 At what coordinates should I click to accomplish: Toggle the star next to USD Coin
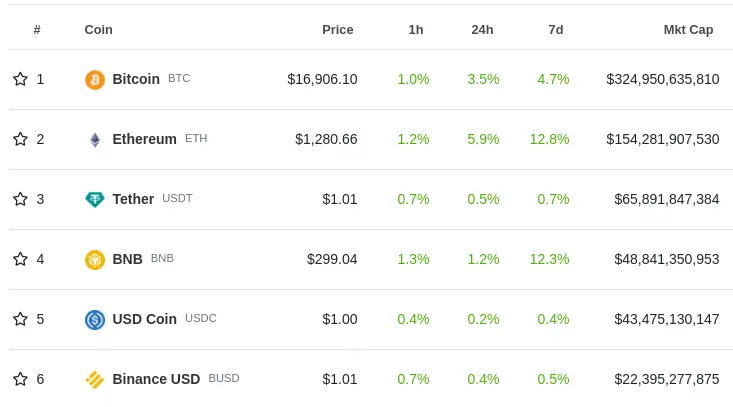pyautogui.click(x=20, y=319)
